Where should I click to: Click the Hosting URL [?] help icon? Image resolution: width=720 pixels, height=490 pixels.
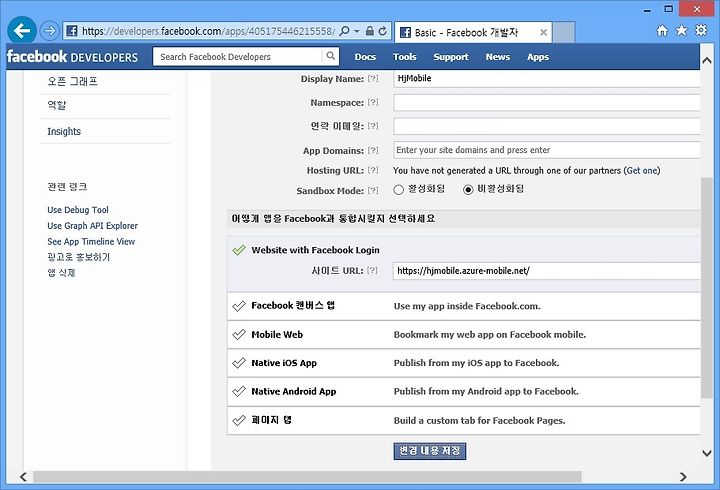click(373, 170)
